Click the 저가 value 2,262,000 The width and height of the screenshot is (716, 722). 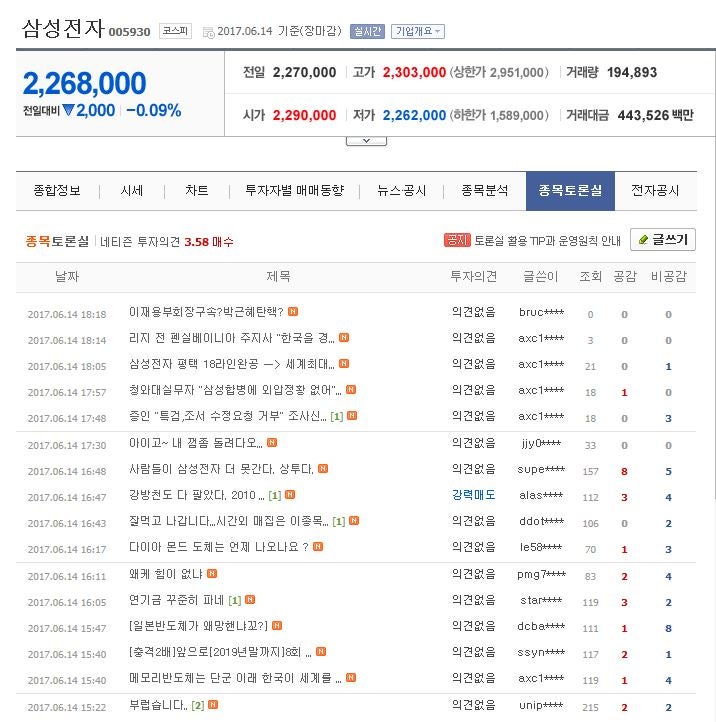414,115
